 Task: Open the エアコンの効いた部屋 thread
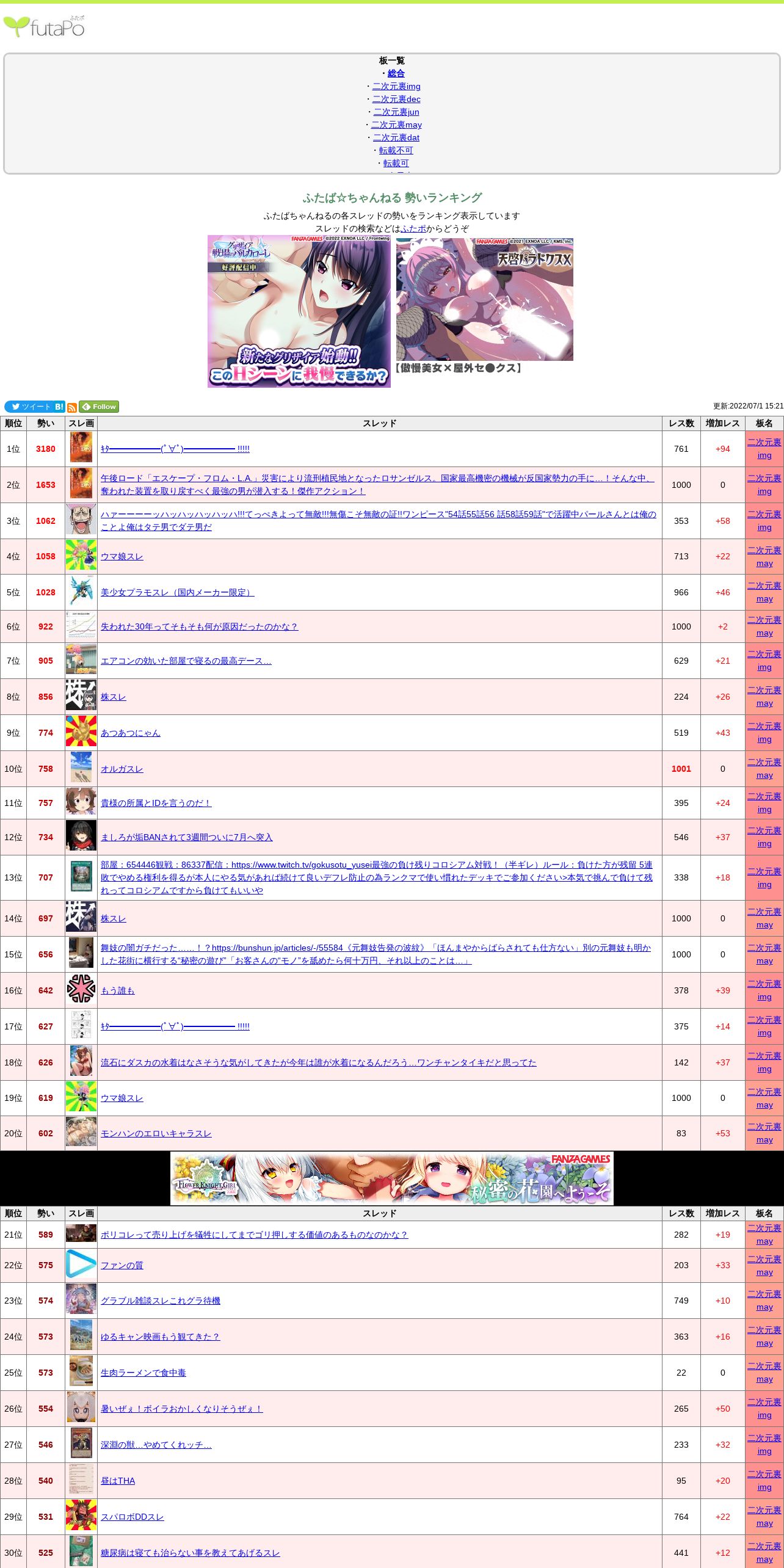coord(186,661)
